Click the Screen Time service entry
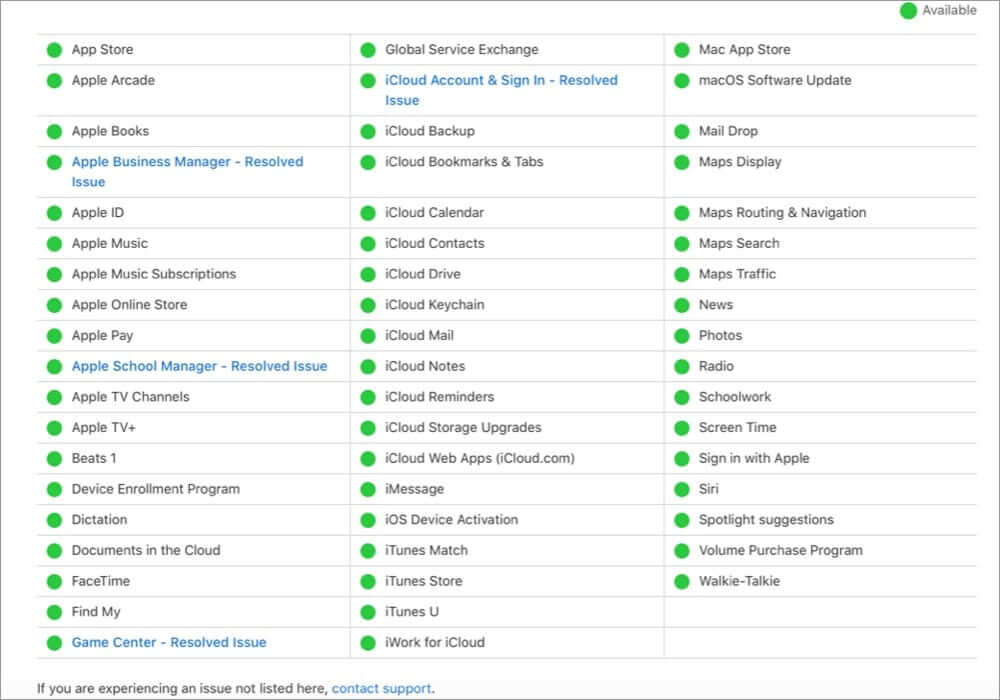The height and width of the screenshot is (700, 1000). 738,427
